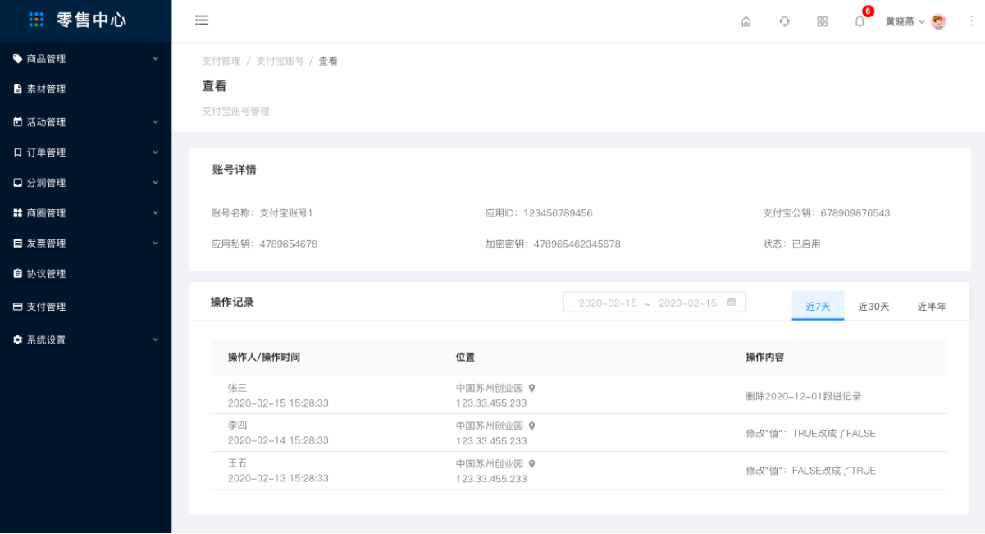Open the calendar icon in date range picker
The height and width of the screenshot is (534, 985).
tap(731, 302)
